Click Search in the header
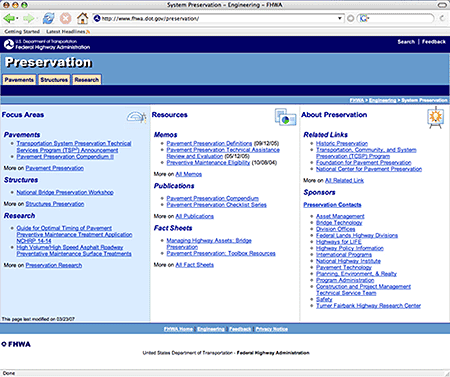450x377 pixels. tap(406, 42)
